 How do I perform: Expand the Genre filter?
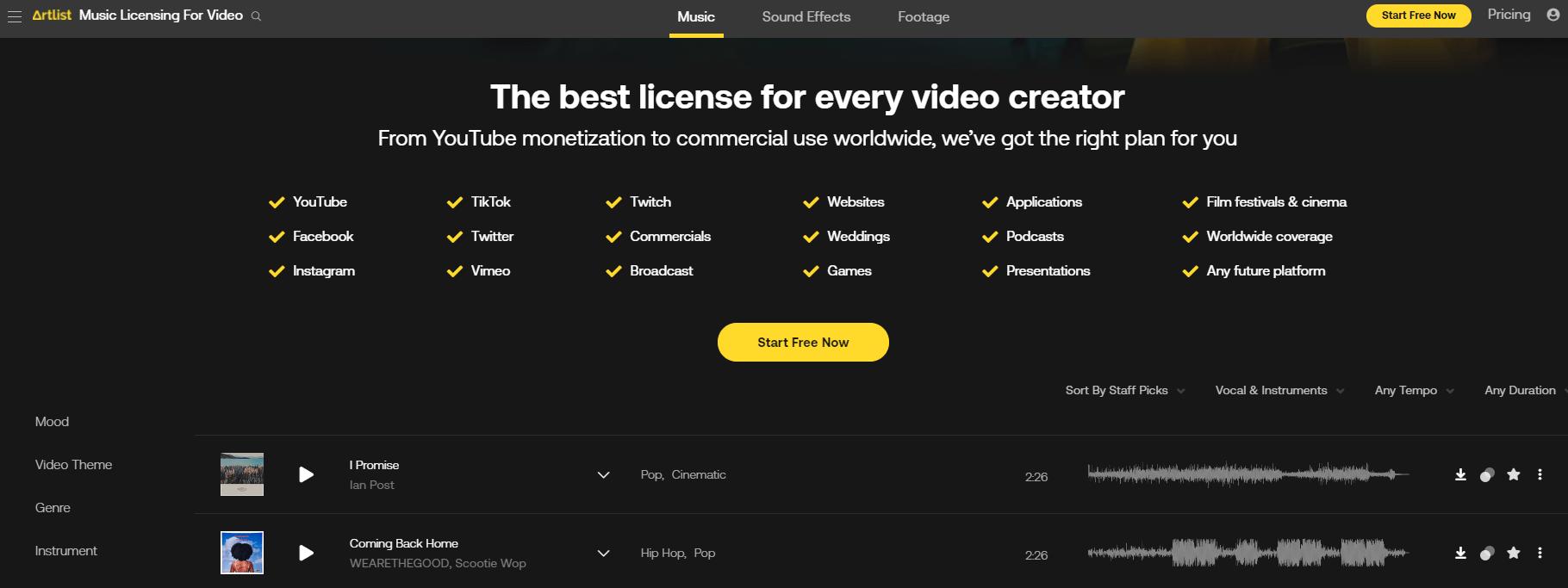53,508
